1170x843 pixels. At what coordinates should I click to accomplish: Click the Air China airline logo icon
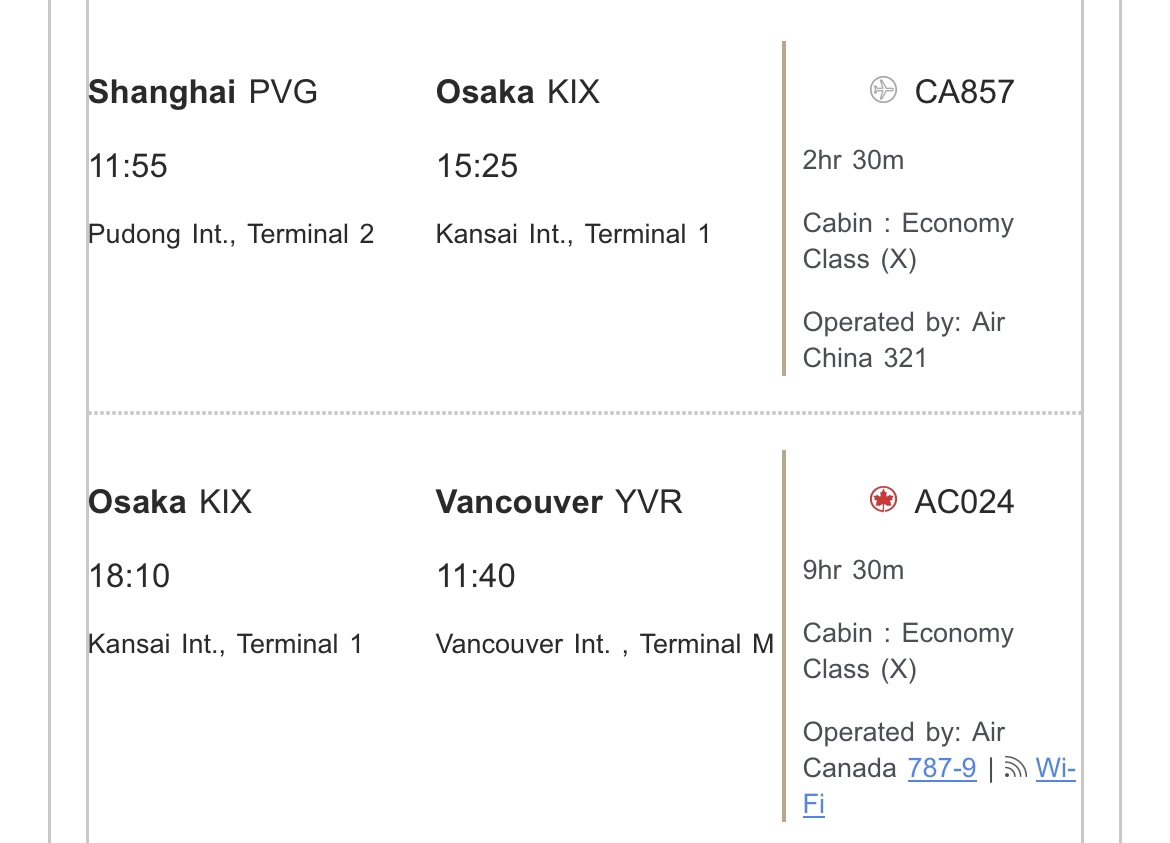point(883,91)
